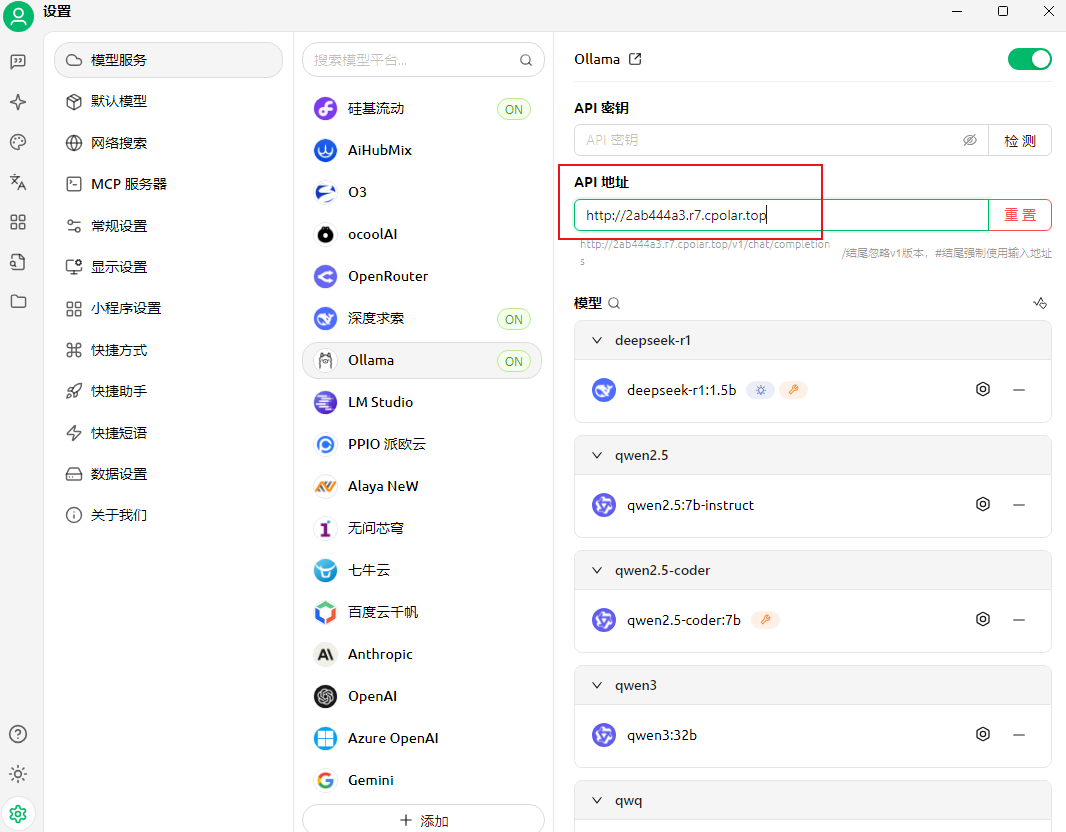
Task: Collapse the qwq model group
Action: [597, 800]
